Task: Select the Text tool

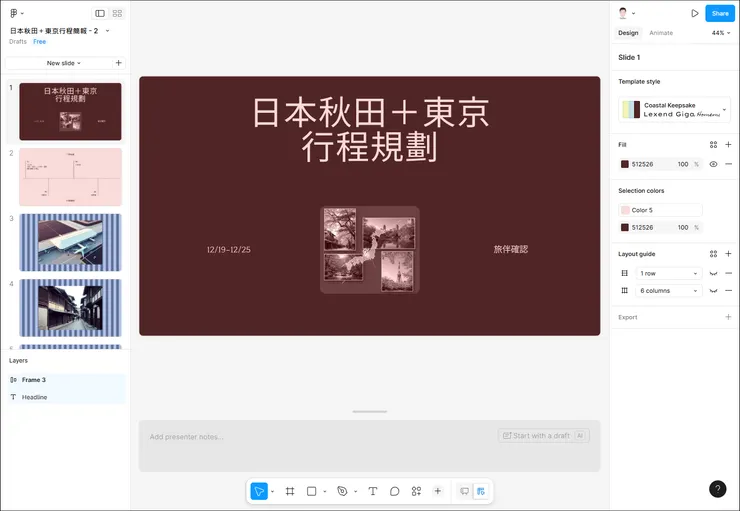Action: tap(372, 491)
